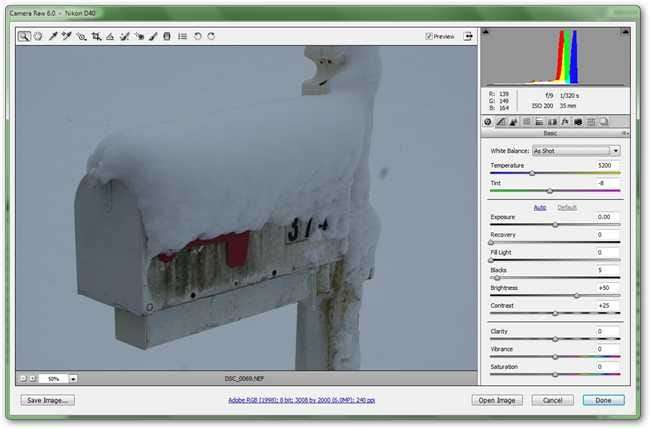
Task: Rotate image 90° clockwise
Action: (x=211, y=36)
